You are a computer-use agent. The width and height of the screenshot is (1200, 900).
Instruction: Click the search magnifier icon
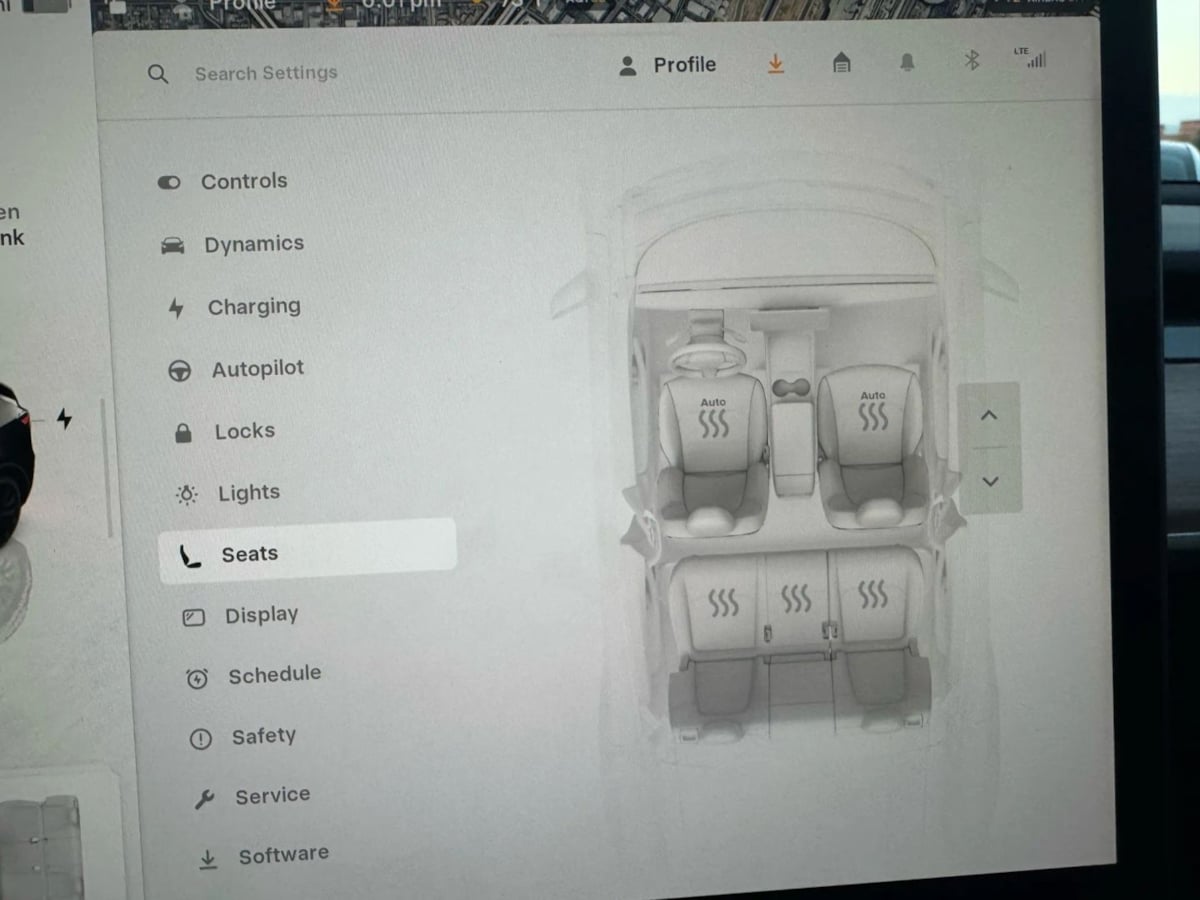158,74
